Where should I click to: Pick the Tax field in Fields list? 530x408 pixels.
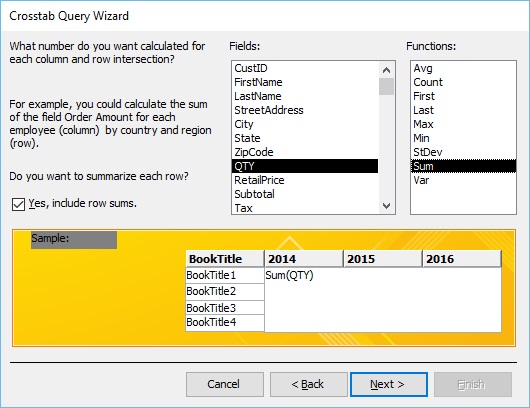point(305,208)
